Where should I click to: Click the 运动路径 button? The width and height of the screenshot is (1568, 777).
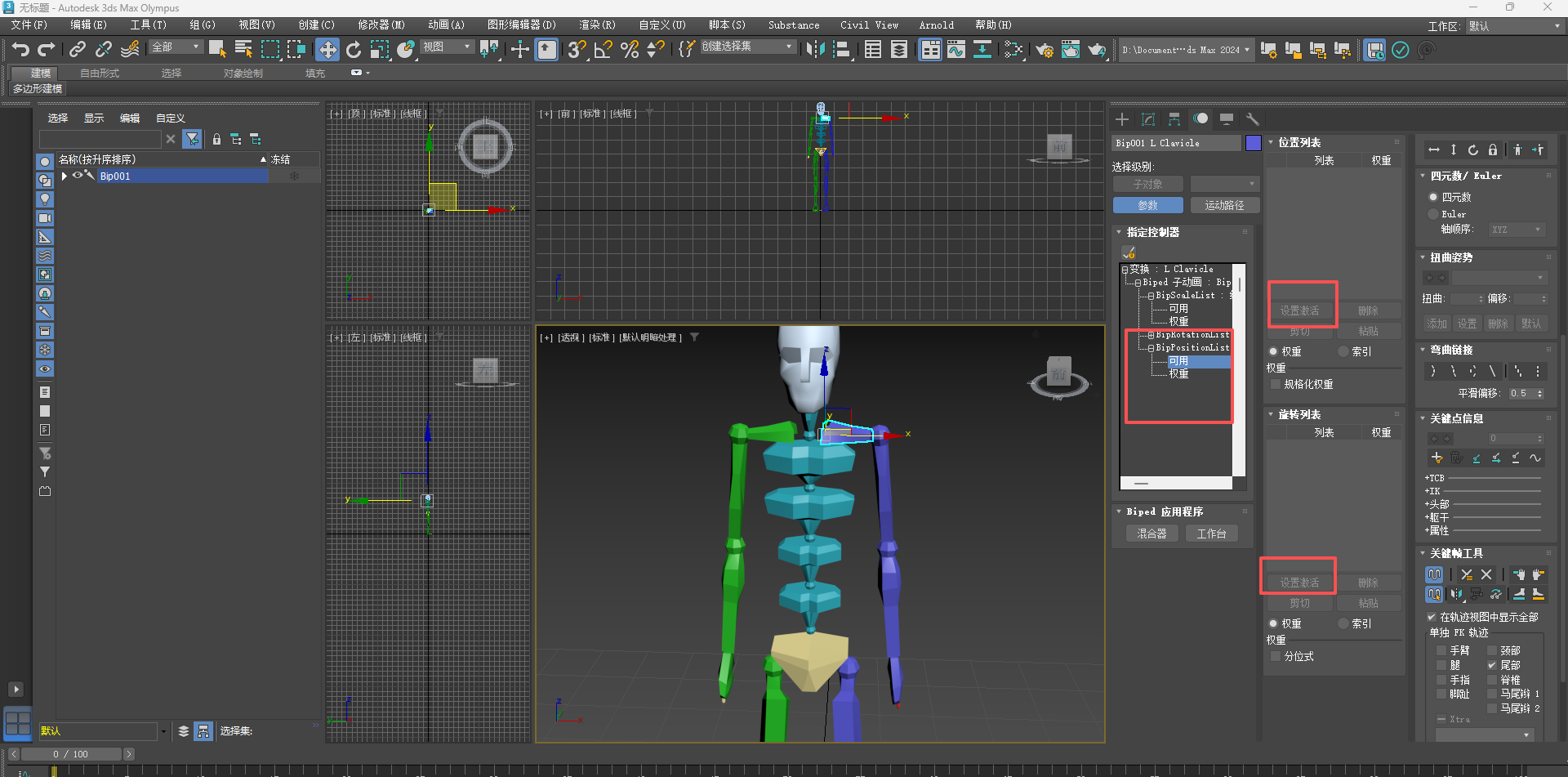click(x=1224, y=205)
